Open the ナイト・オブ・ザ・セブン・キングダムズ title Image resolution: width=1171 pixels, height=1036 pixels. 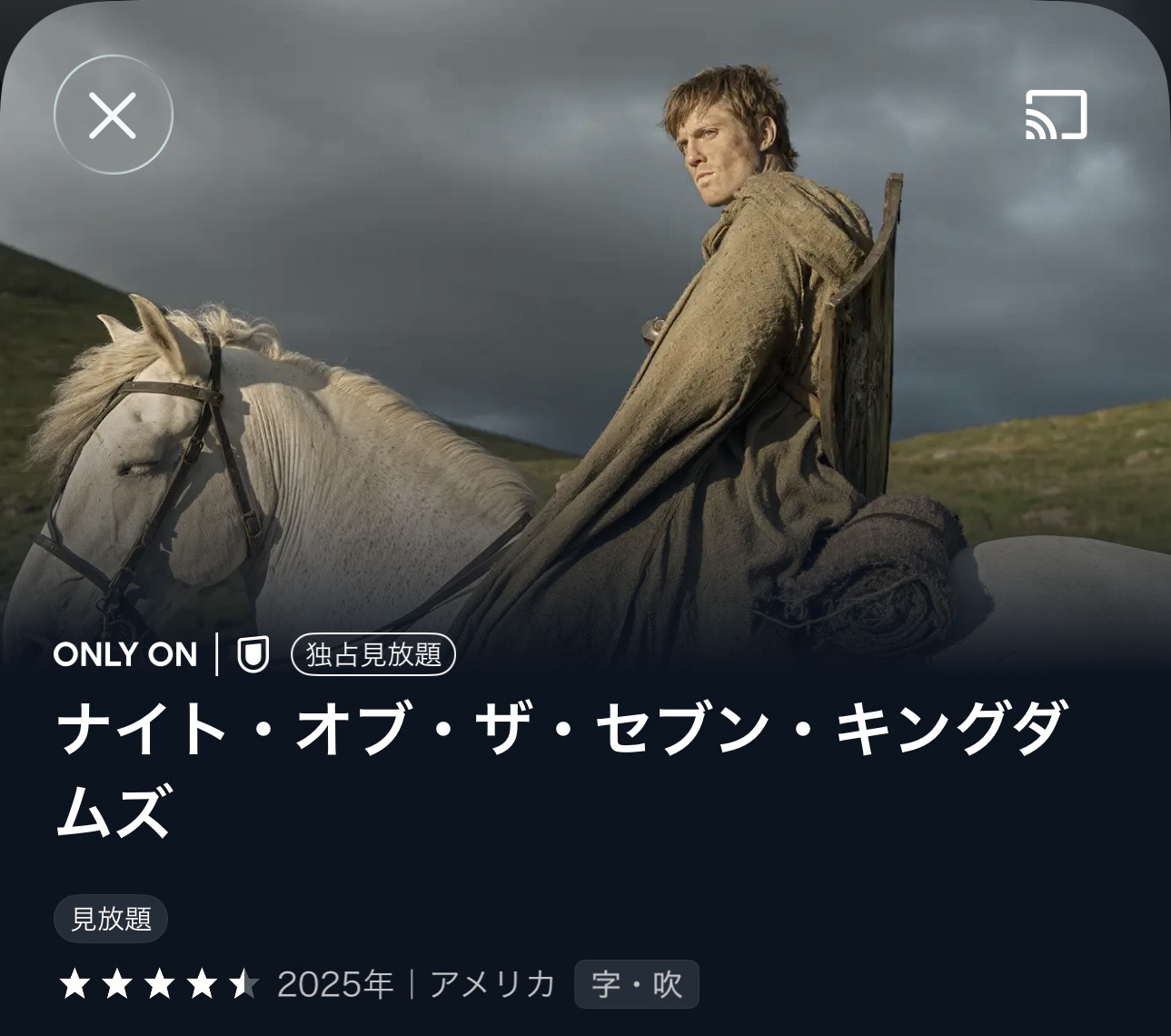tap(561, 770)
